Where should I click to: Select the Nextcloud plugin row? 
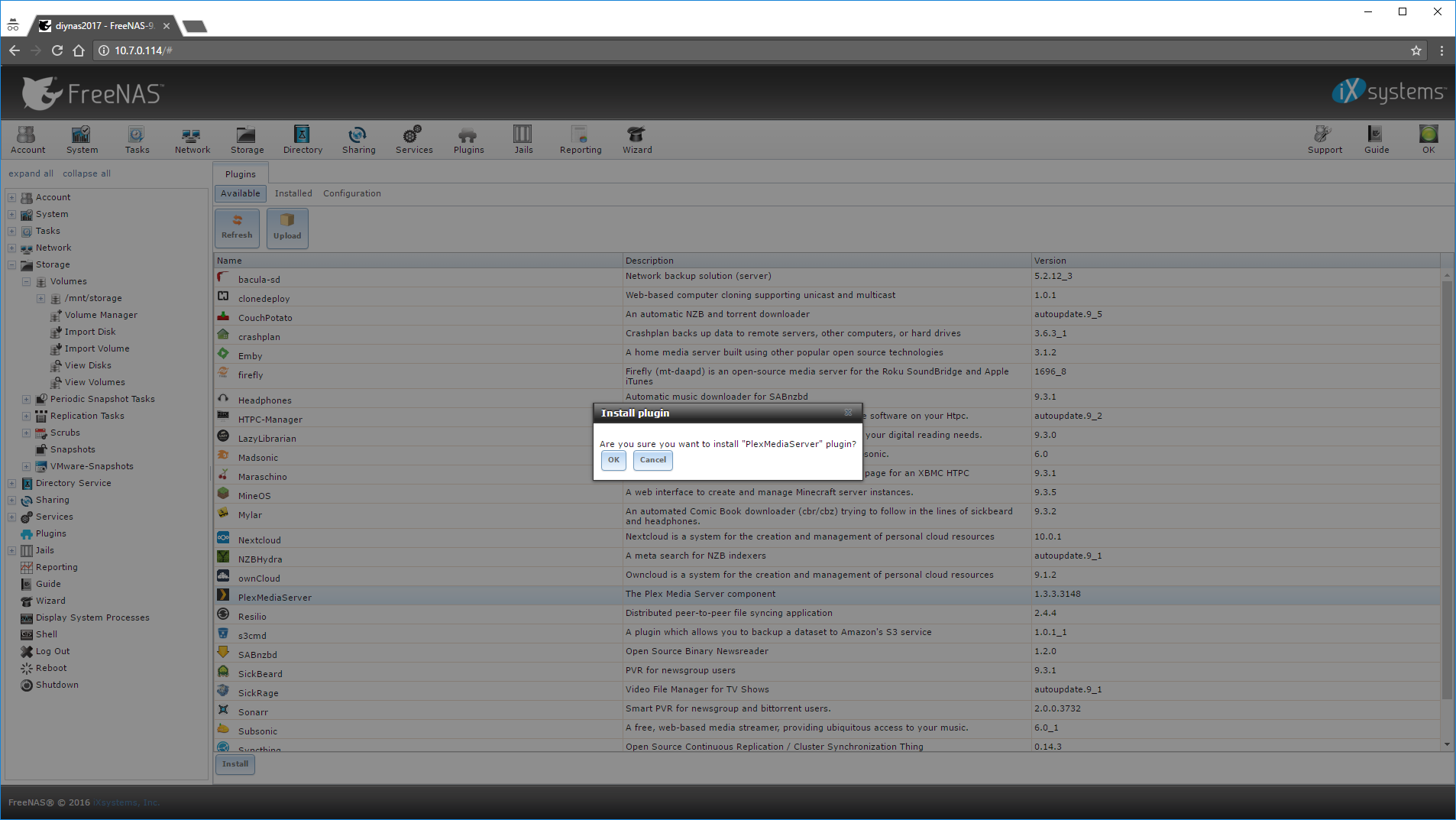(827, 538)
